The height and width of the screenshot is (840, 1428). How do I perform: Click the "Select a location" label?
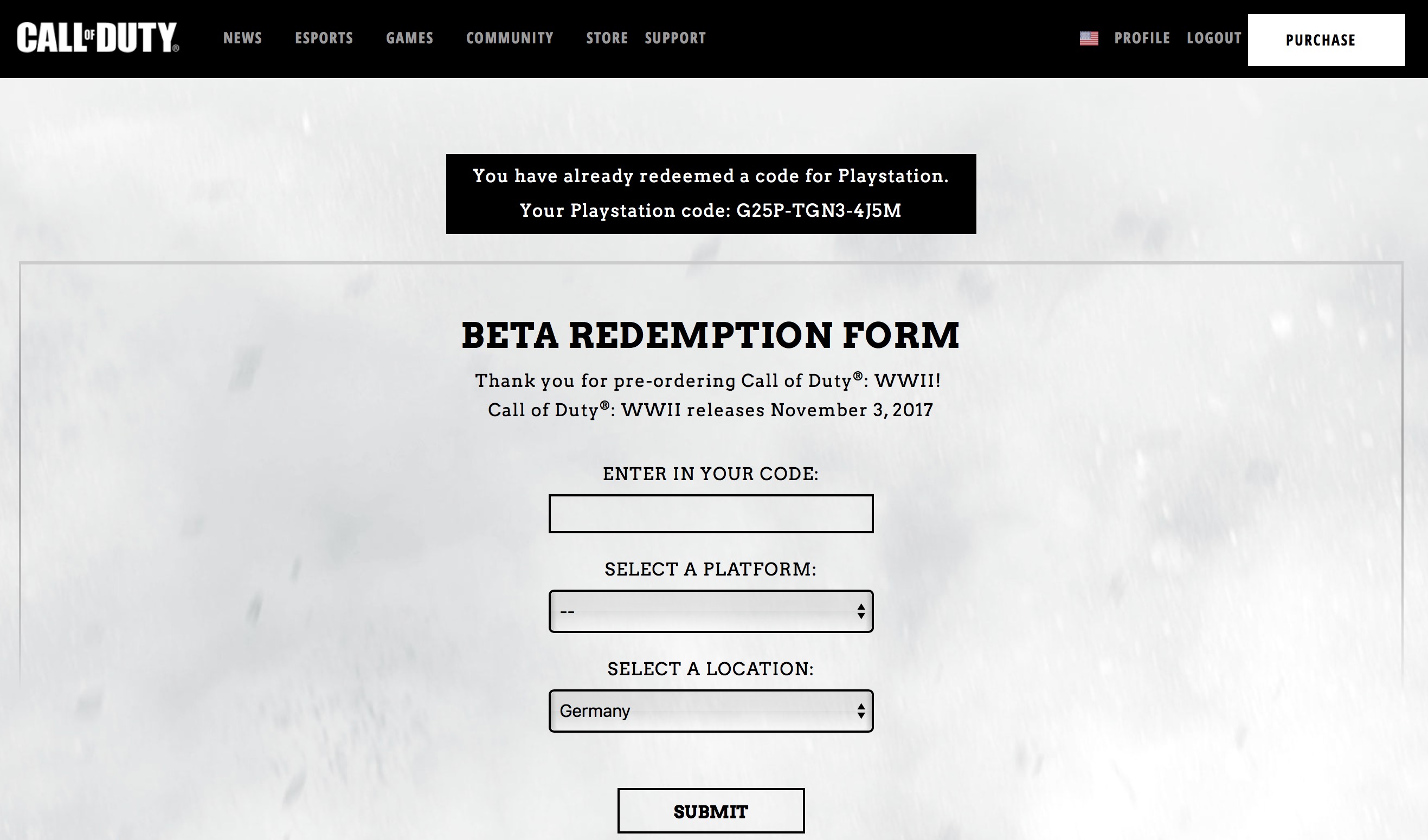[x=711, y=668]
